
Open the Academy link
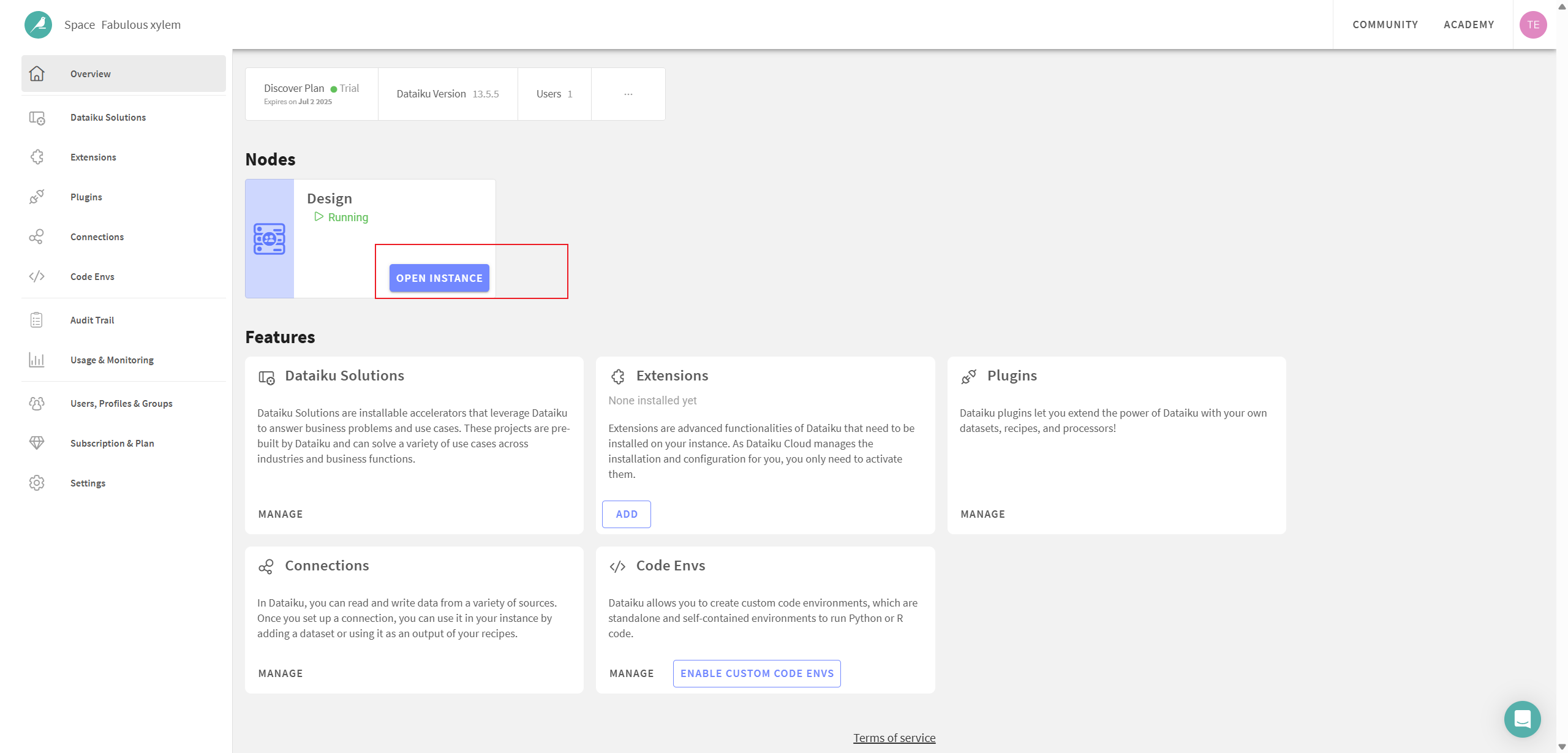coord(1469,25)
